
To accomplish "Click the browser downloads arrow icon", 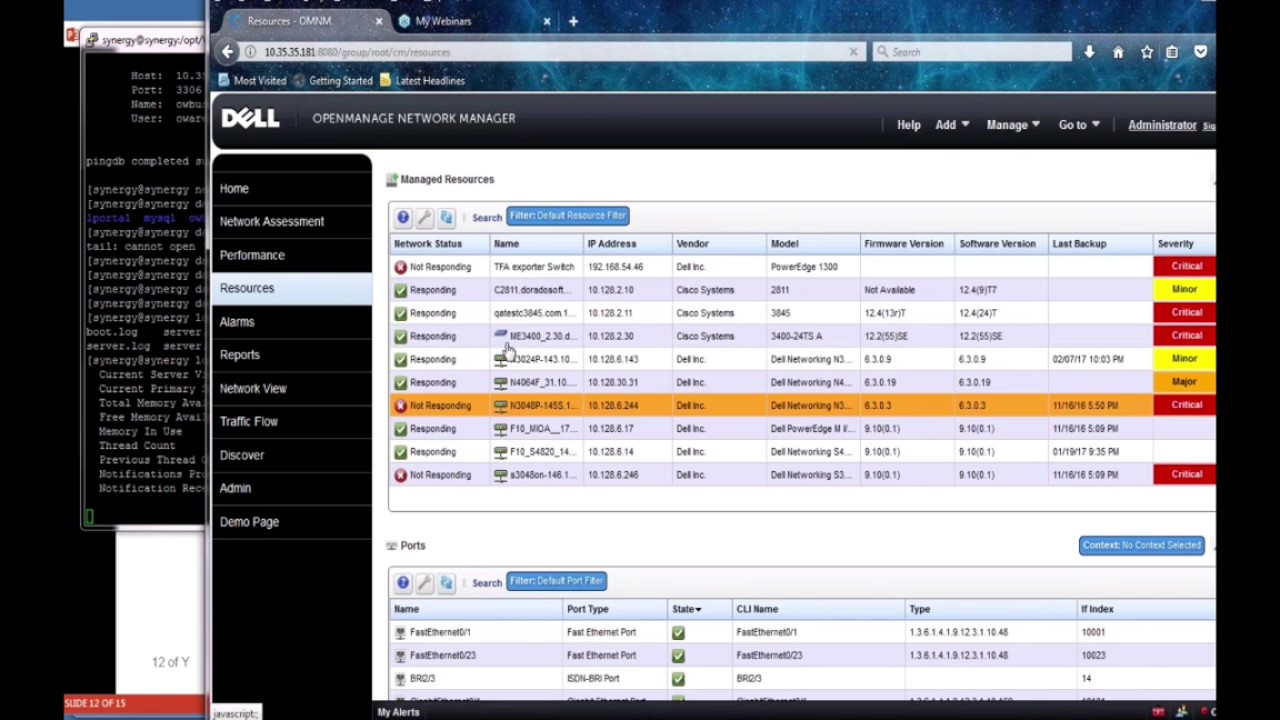I will 1089,52.
